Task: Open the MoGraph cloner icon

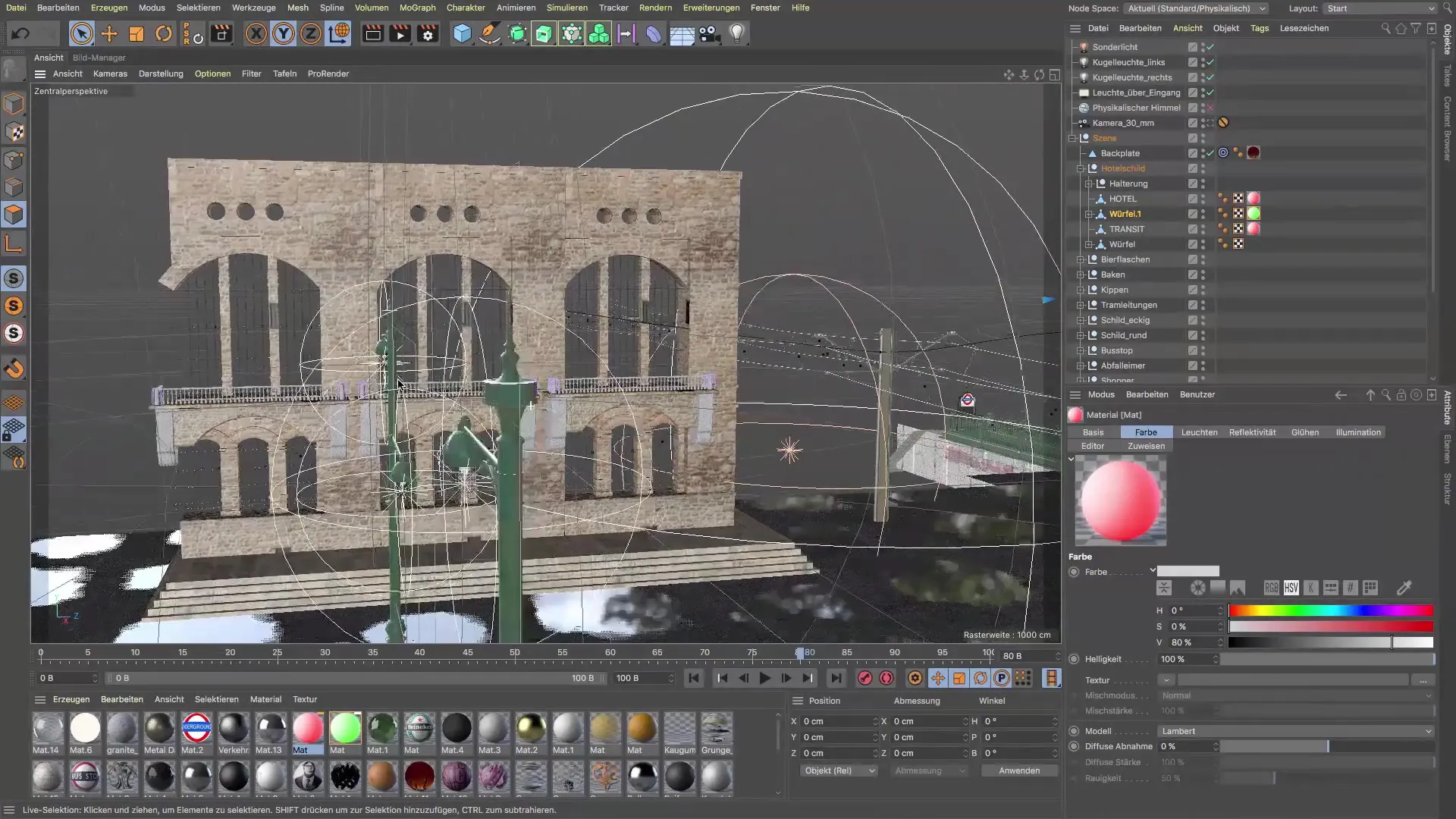Action: [x=599, y=34]
